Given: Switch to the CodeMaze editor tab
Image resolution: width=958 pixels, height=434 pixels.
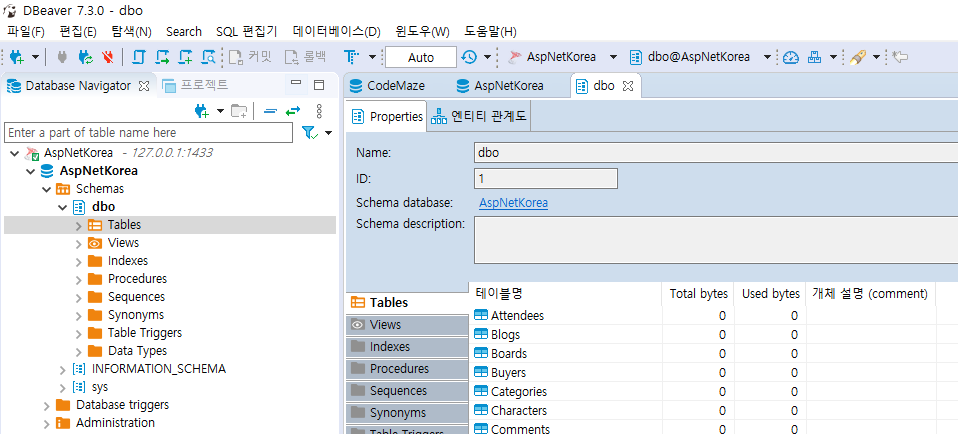Looking at the screenshot, I should point(388,86).
